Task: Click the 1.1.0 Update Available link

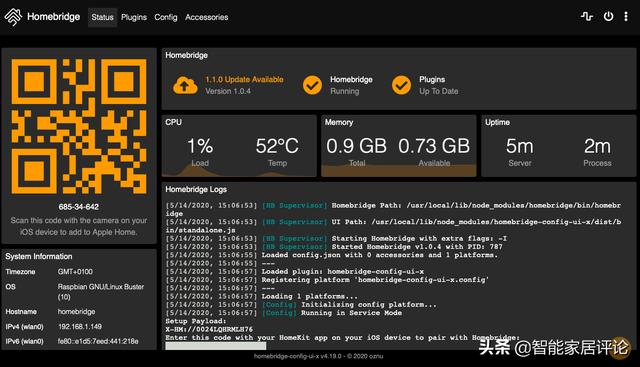Action: 244,80
